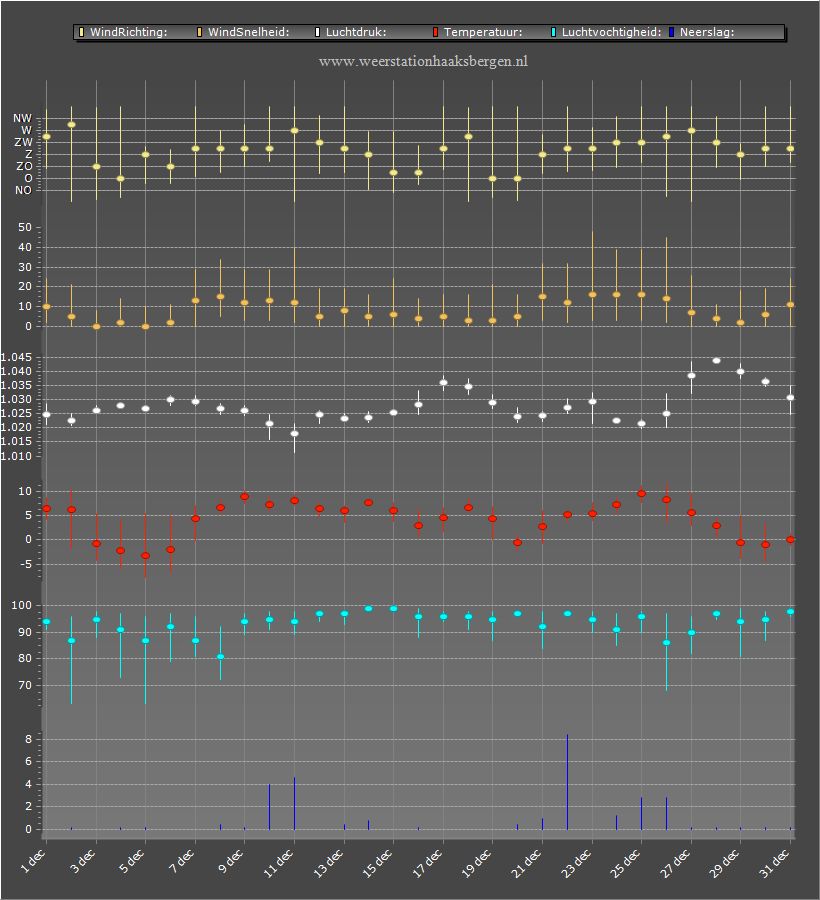This screenshot has height=900, width=820.
Task: Click the Neerslag legend blue swatch
Action: 671,32
